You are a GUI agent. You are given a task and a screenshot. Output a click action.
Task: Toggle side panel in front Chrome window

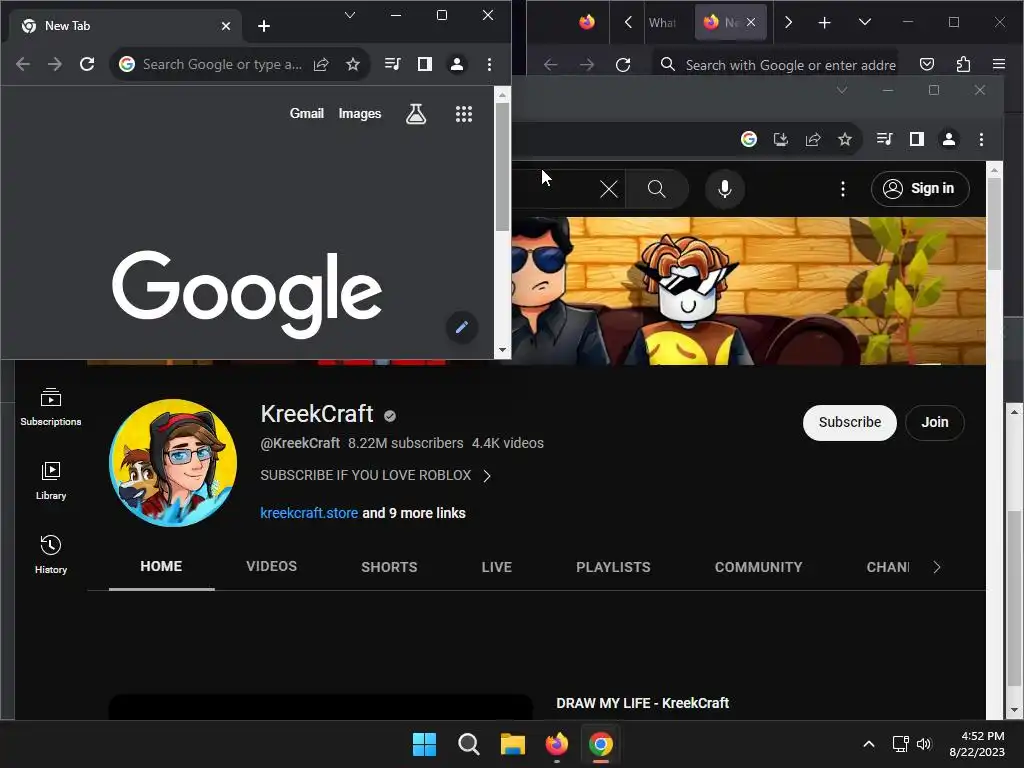pyautogui.click(x=424, y=64)
